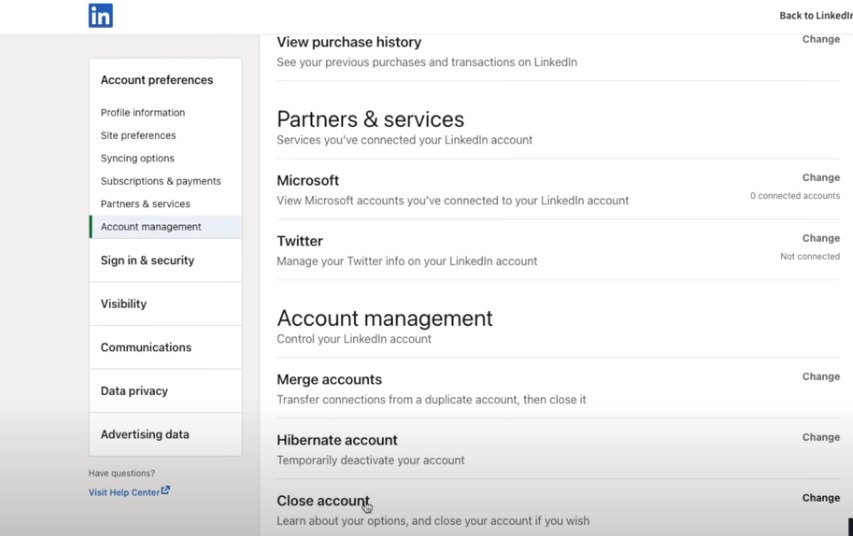Viewport: 853px width, 536px height.
Task: Click Back to LinkedIn link
Action: (x=815, y=16)
